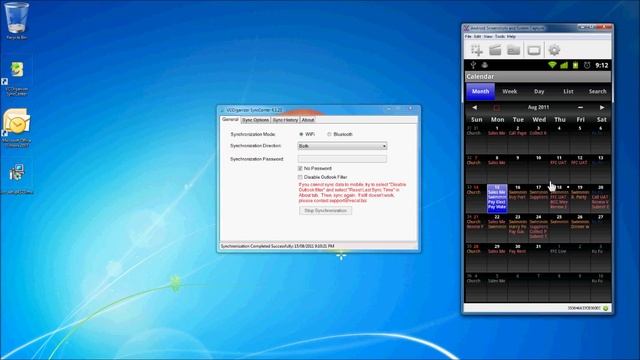Select August 30 in the calendar
Viewport: 640px width, 360px height.
(x=518, y=257)
